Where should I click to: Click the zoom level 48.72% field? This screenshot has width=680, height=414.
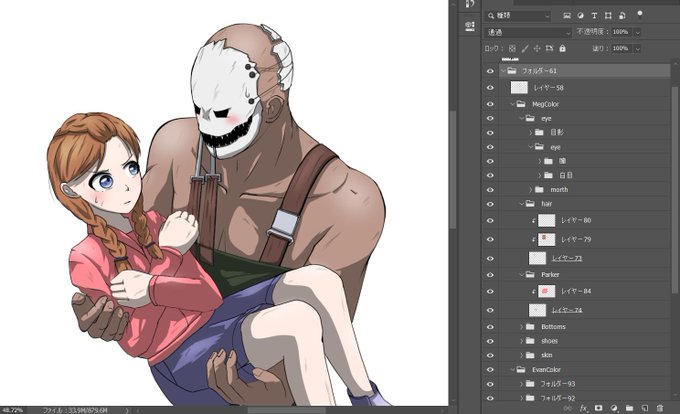13,410
